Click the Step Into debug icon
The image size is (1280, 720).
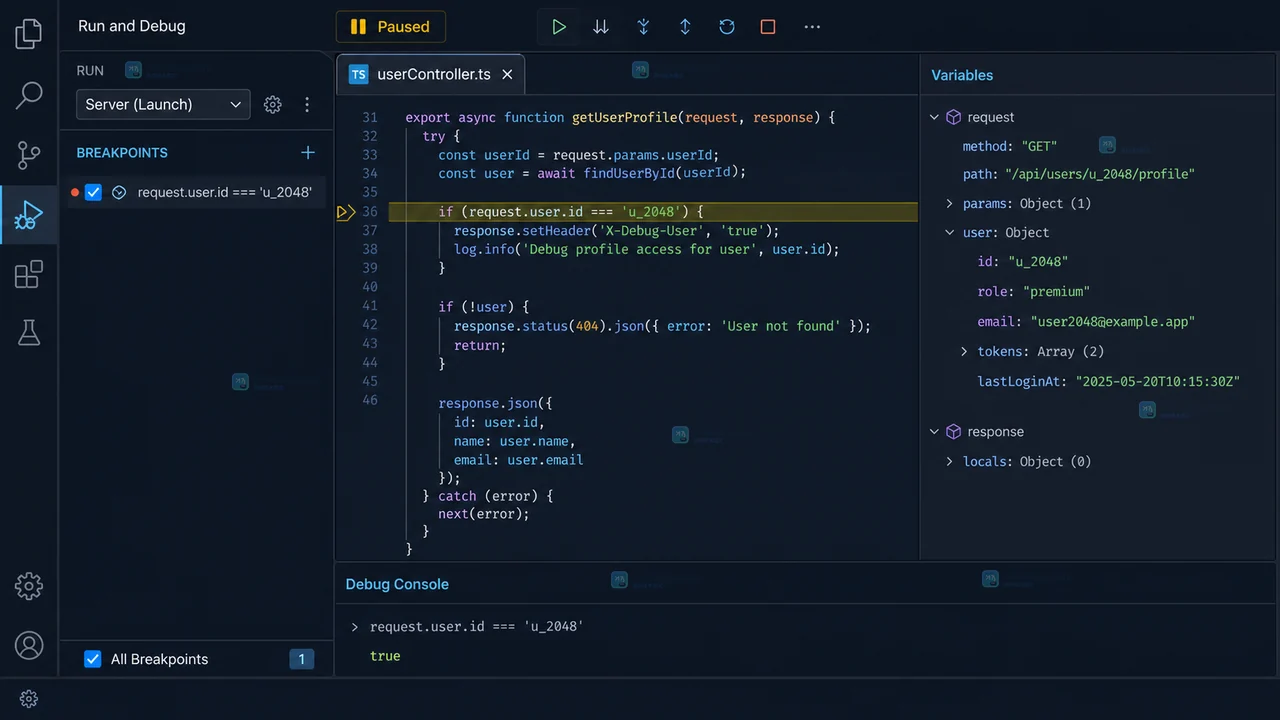coord(643,27)
